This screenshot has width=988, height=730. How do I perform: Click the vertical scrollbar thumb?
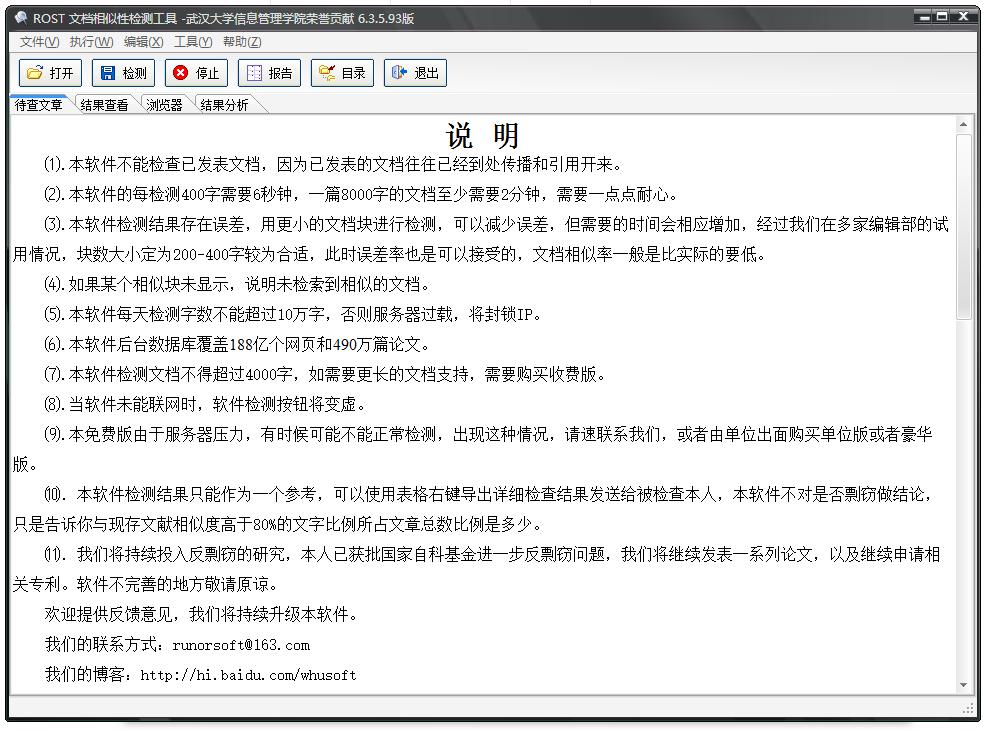tap(963, 227)
